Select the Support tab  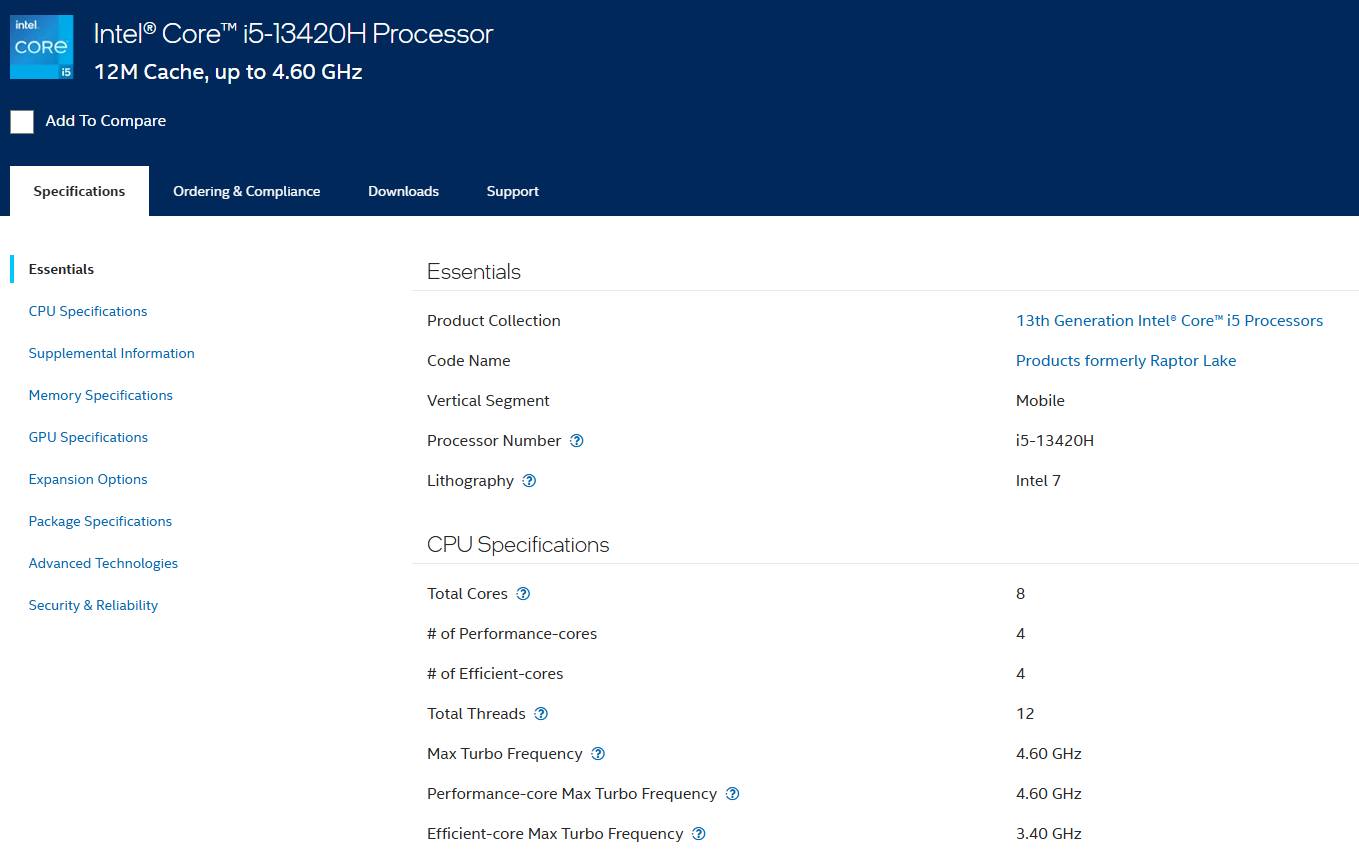tap(512, 191)
